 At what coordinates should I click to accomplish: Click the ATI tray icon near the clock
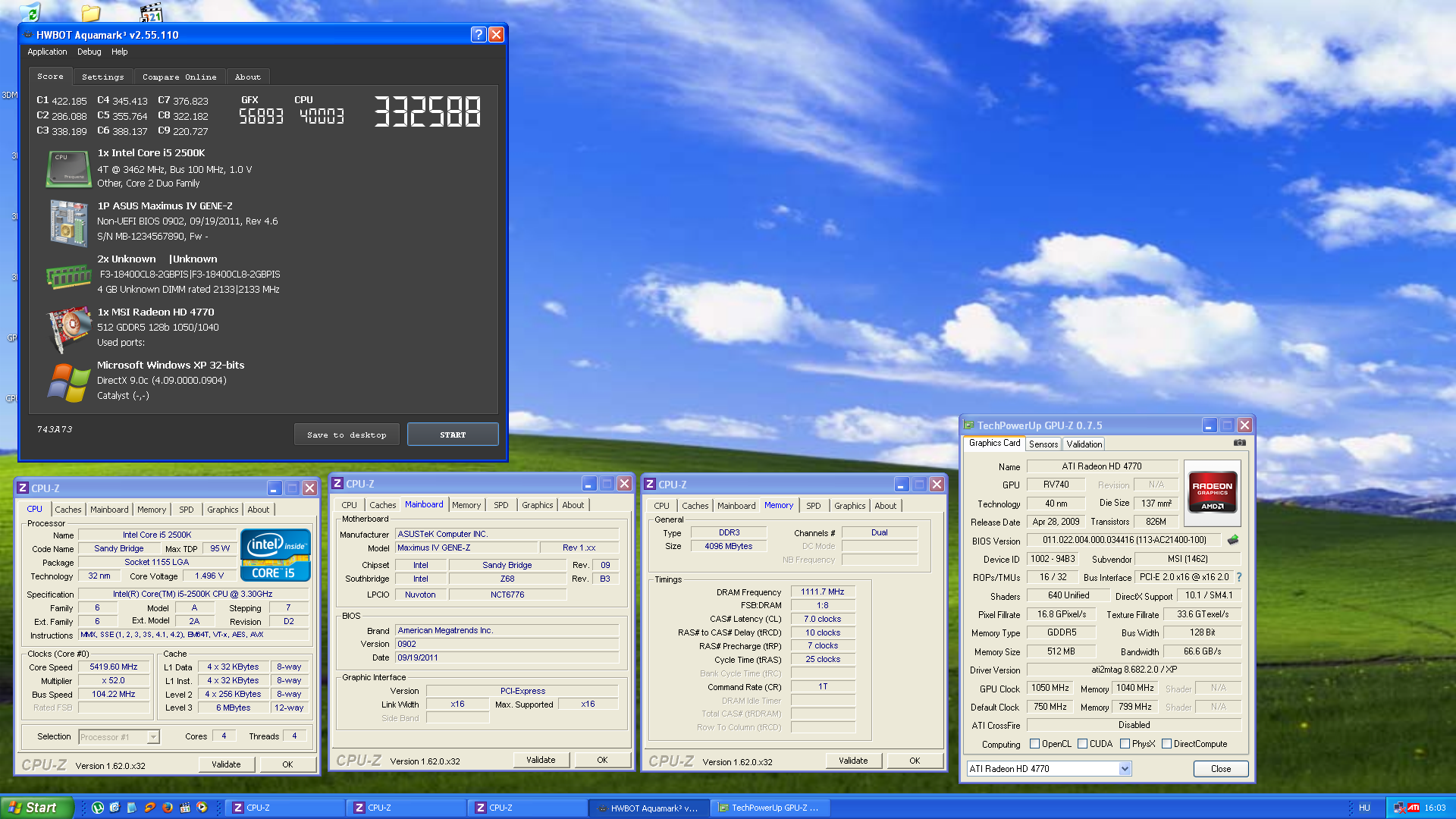[x=1414, y=808]
